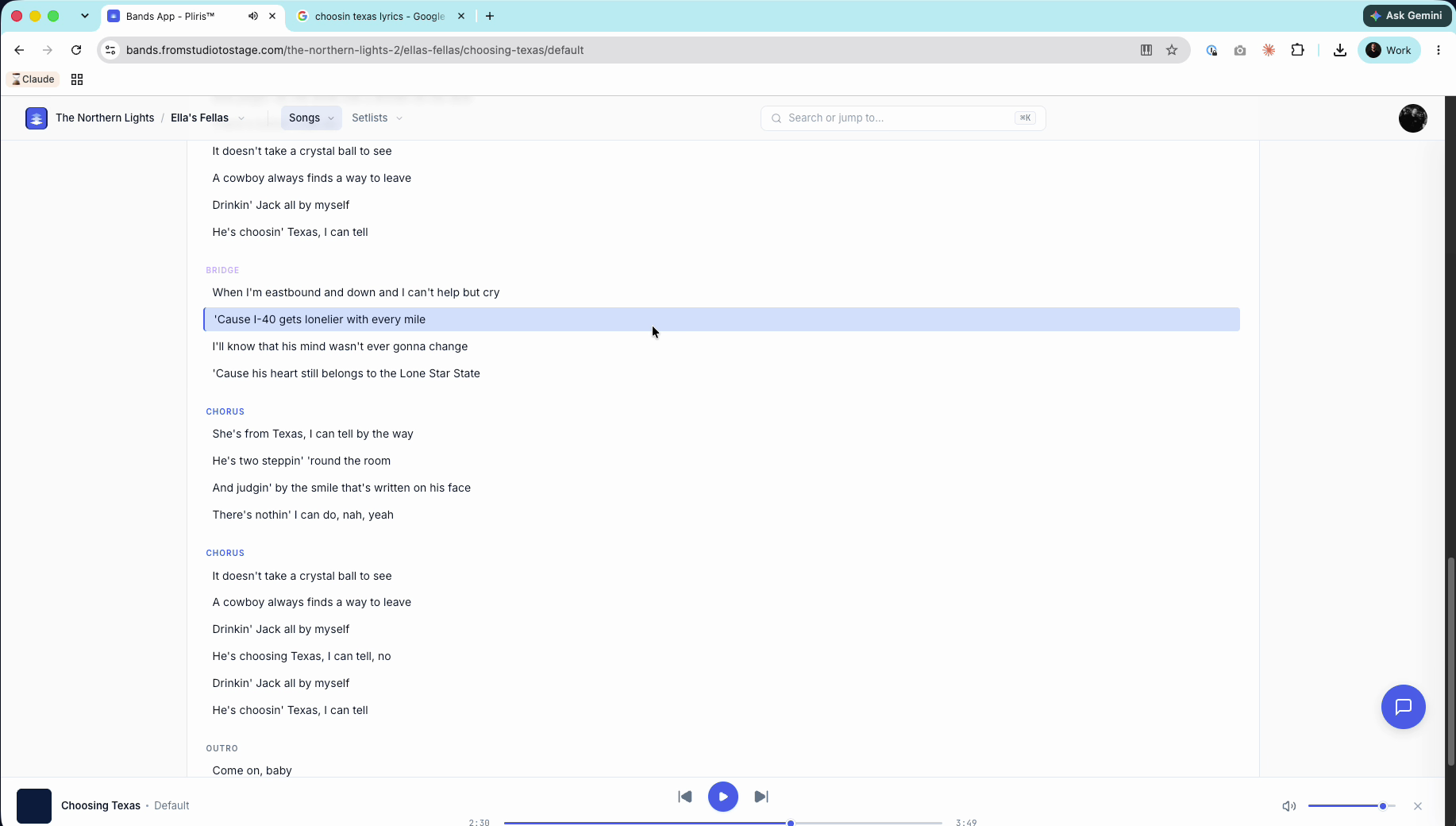Bookmark this page with the star icon

click(1172, 50)
